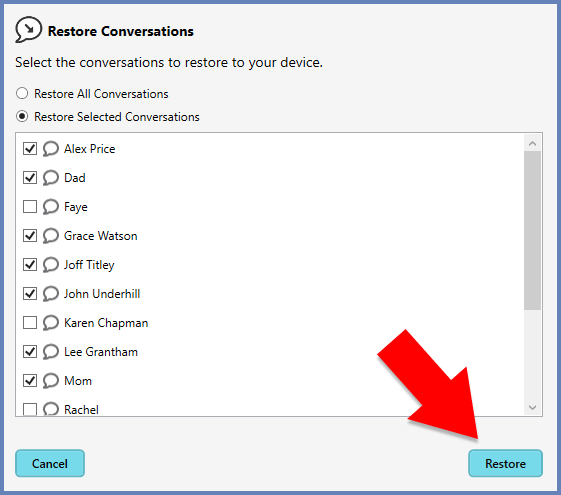Click the Restore button
This screenshot has width=561, height=495.
point(505,464)
